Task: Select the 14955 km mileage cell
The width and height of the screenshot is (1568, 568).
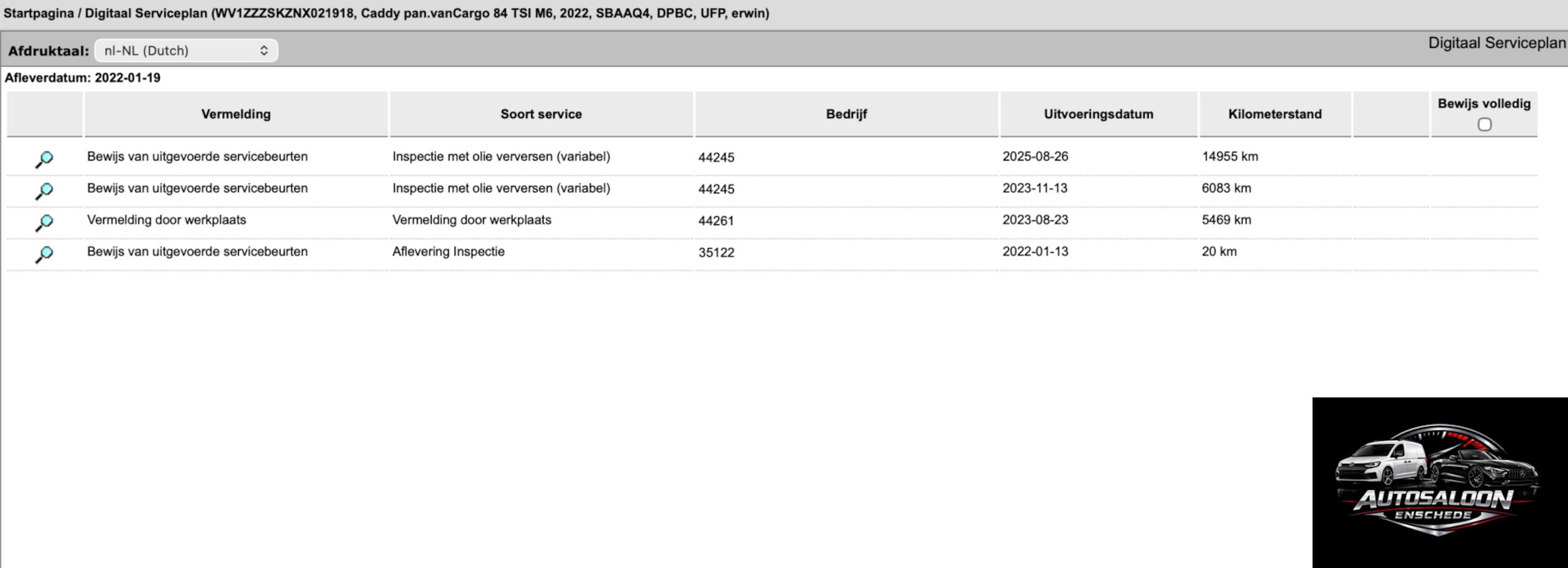Action: [1230, 157]
